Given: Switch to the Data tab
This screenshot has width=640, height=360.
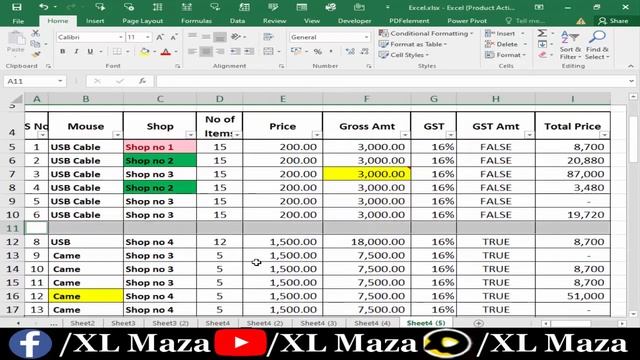Looking at the screenshot, I should click(237, 21).
